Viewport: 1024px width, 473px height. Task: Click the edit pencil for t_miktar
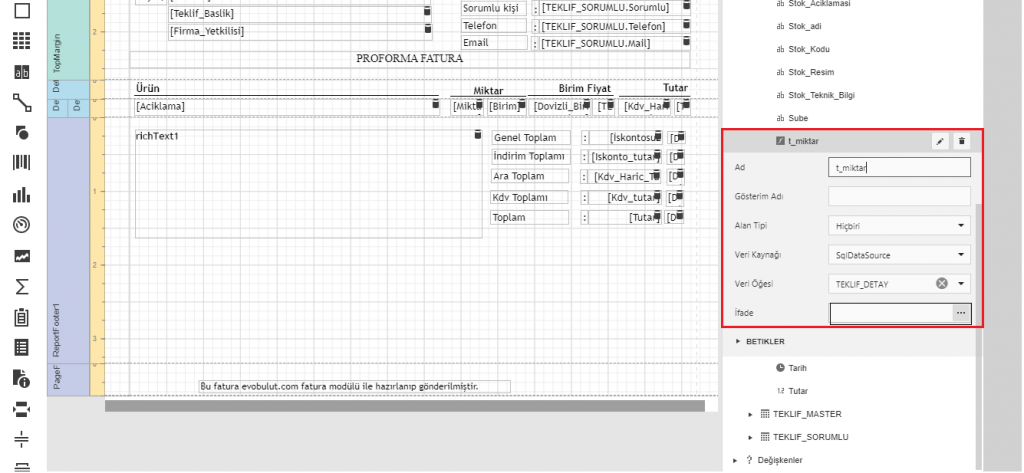coord(940,142)
